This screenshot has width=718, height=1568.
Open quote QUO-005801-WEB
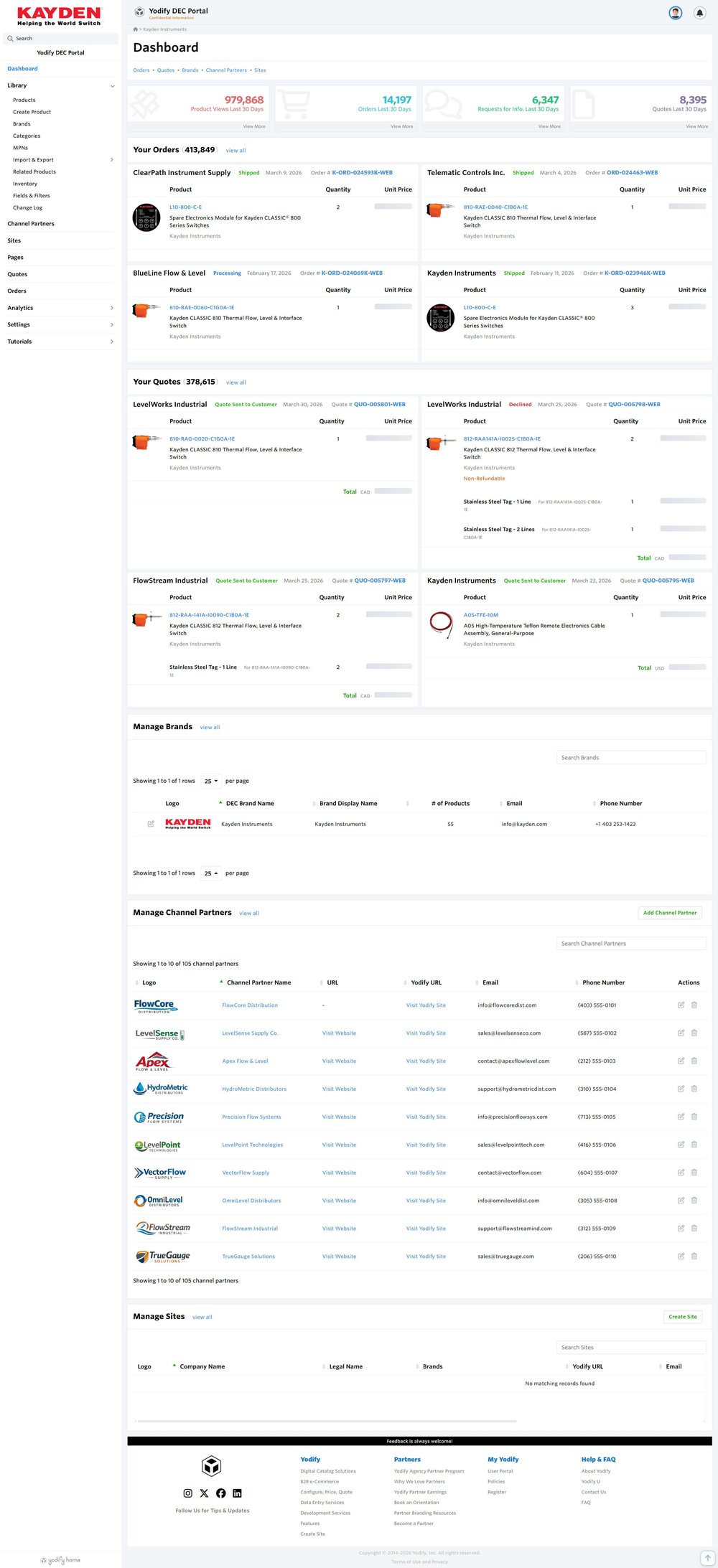point(380,405)
